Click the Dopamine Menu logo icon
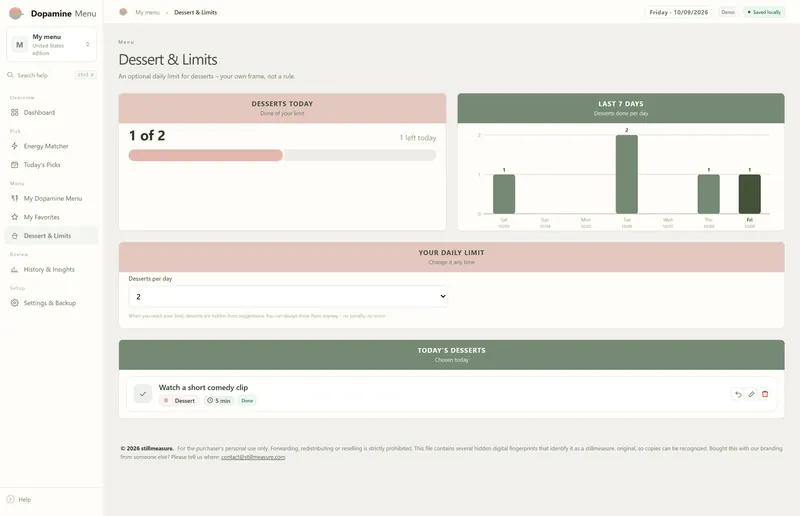The width and height of the screenshot is (800, 516). (16, 13)
